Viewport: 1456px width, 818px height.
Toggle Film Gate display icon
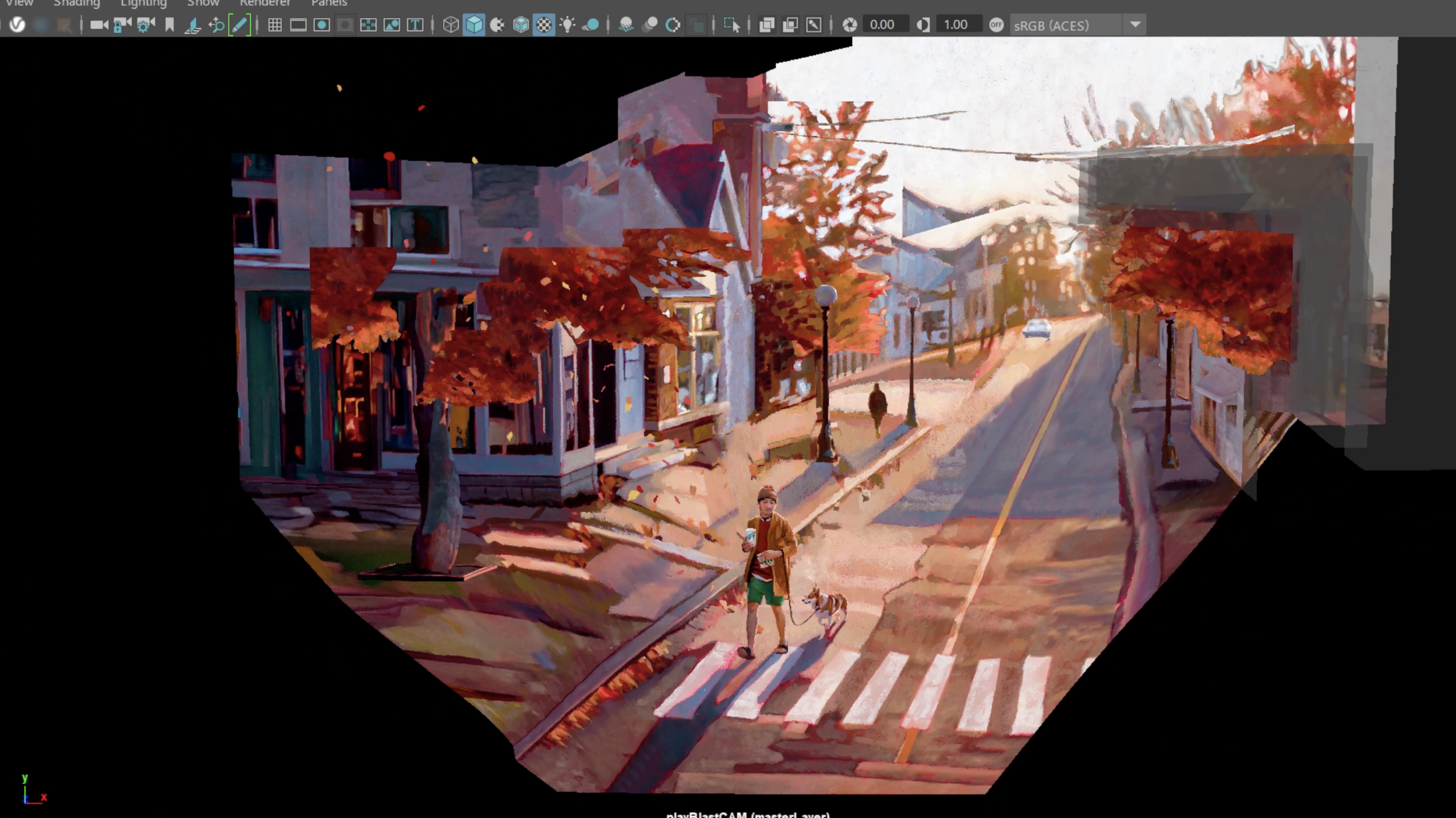[x=298, y=25]
